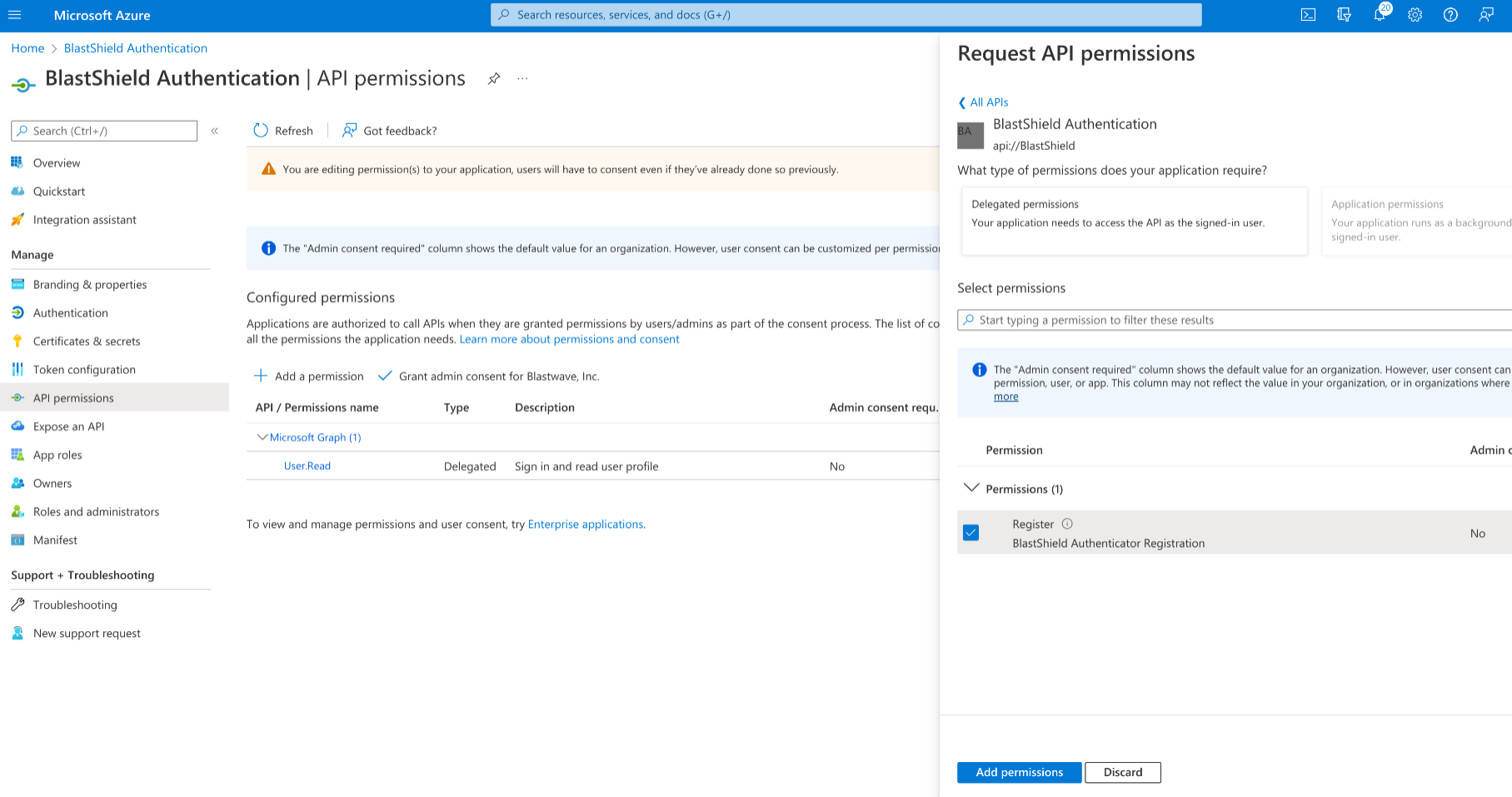Open the Enterprise applications link
This screenshot has width=1512, height=797.
coord(585,524)
